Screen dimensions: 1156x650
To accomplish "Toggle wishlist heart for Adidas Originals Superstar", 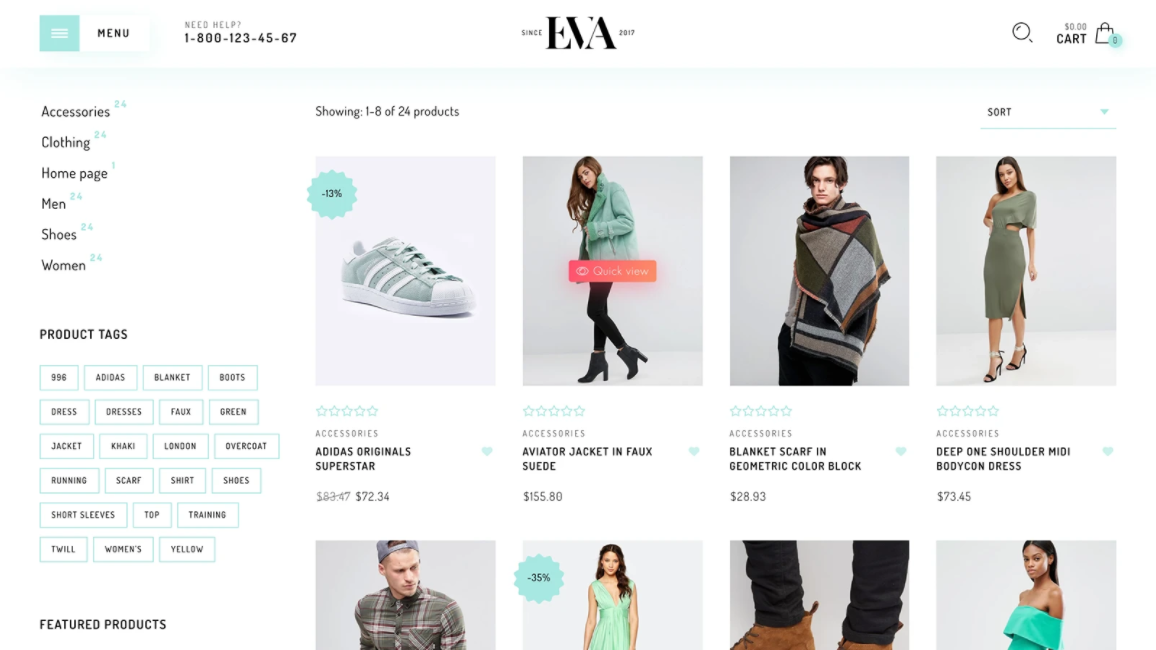I will click(487, 451).
